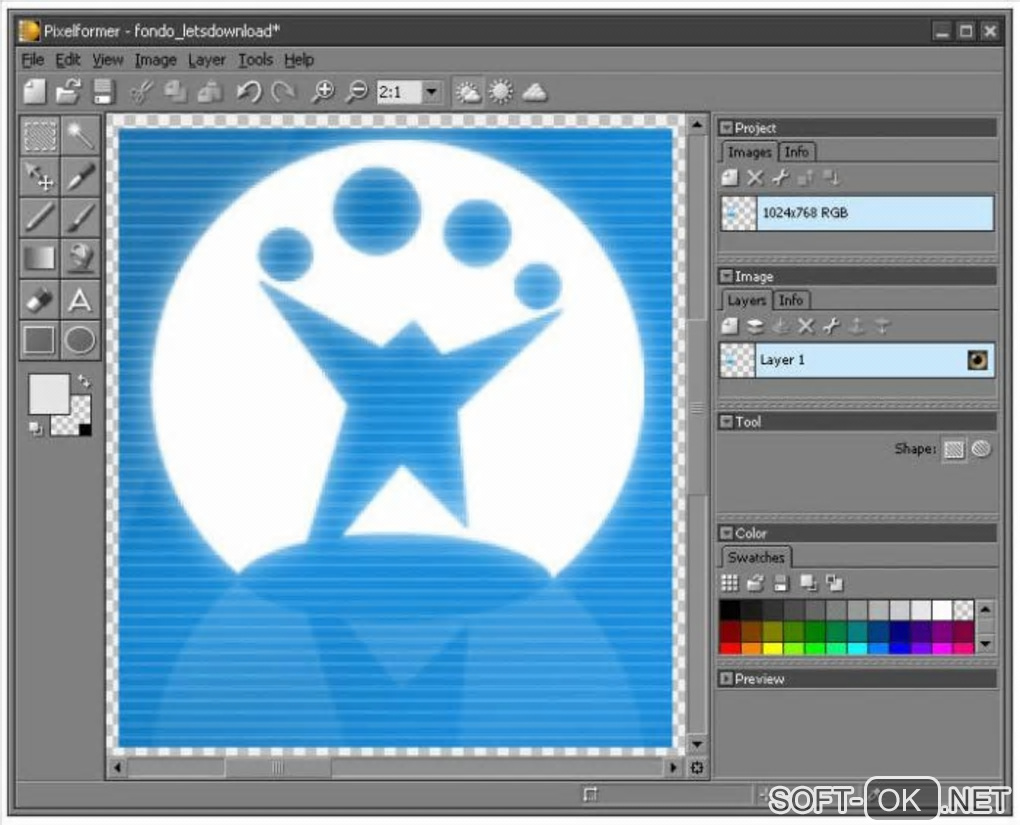Cut selection using the scissors icon
1020x825 pixels.
141,92
